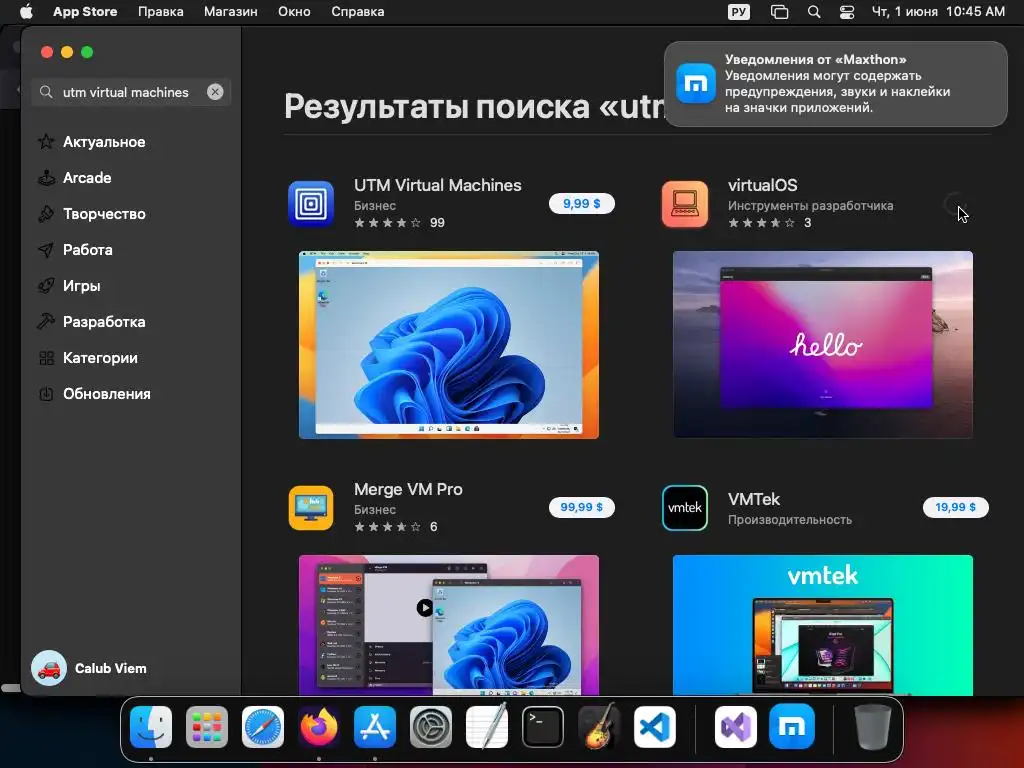
Task: Open the App Store menu
Action: (x=85, y=12)
